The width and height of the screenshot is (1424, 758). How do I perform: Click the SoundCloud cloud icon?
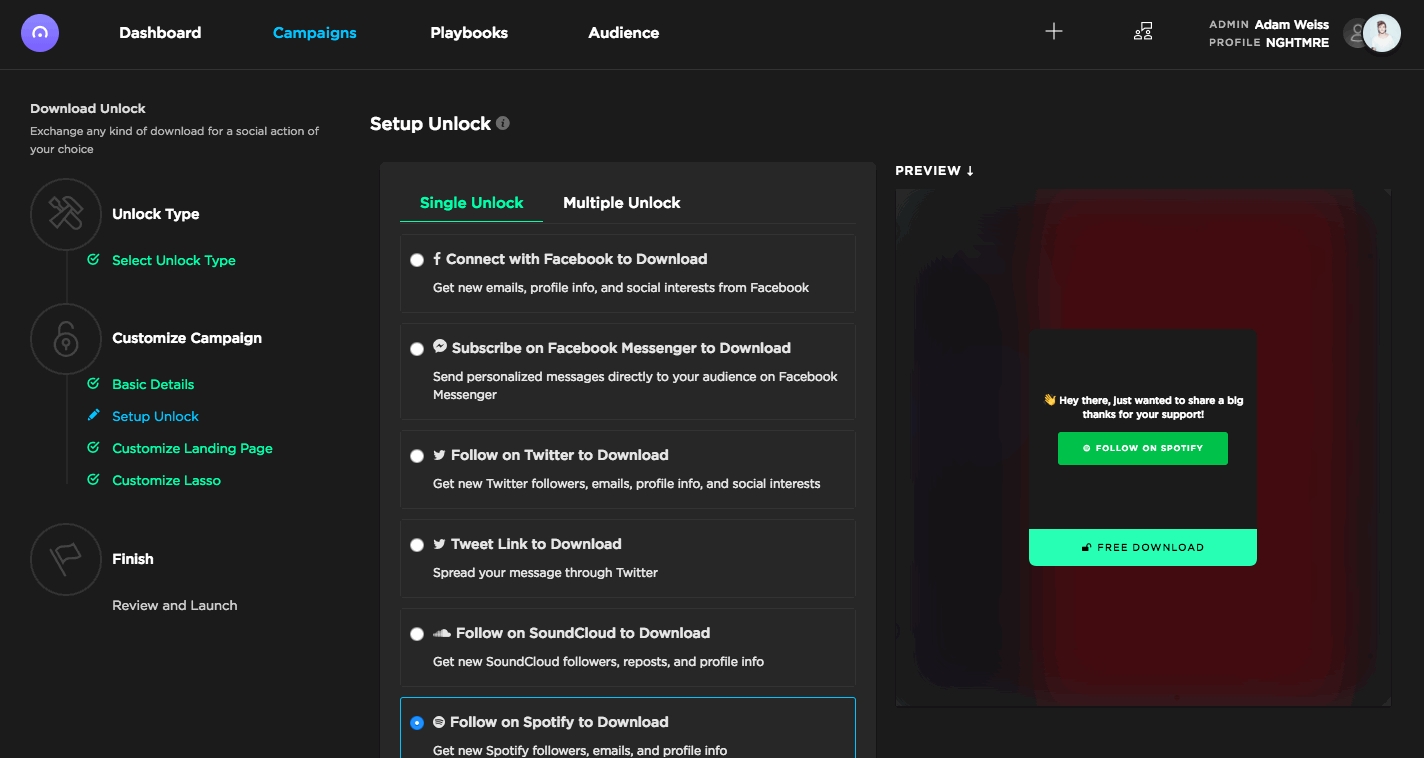tap(442, 633)
